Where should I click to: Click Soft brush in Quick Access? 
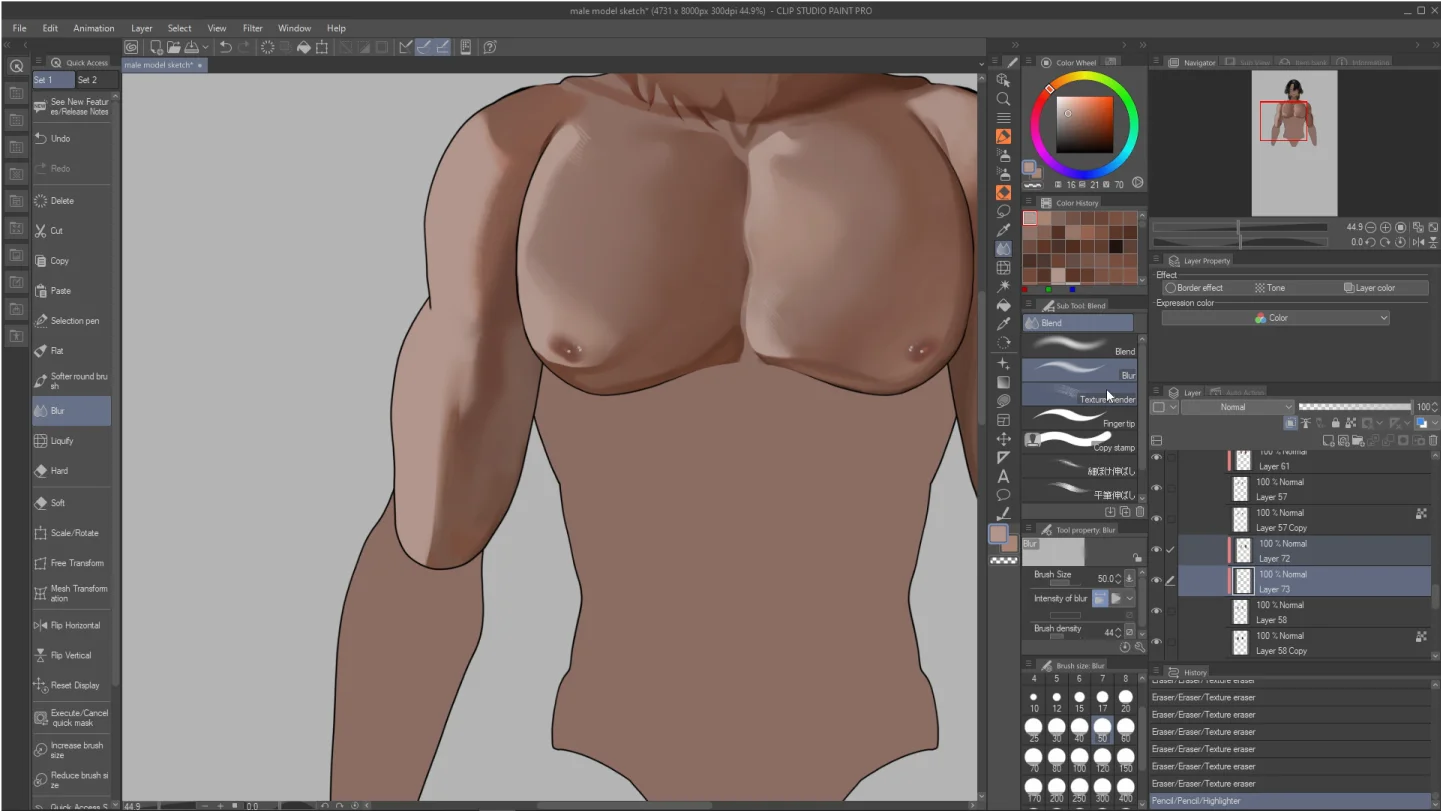click(x=71, y=502)
